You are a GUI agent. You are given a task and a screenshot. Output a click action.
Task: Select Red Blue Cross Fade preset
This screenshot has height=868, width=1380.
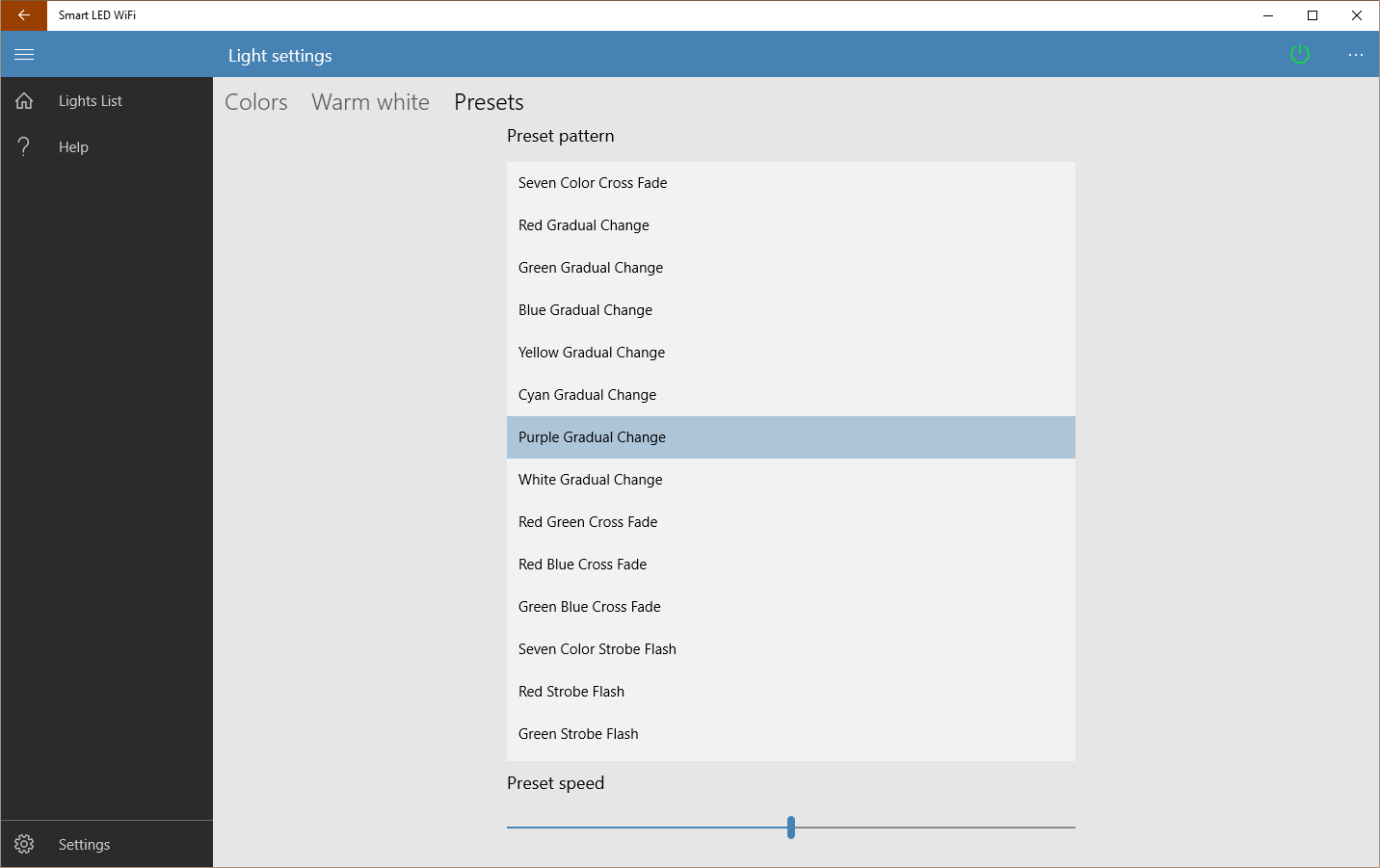791,565
